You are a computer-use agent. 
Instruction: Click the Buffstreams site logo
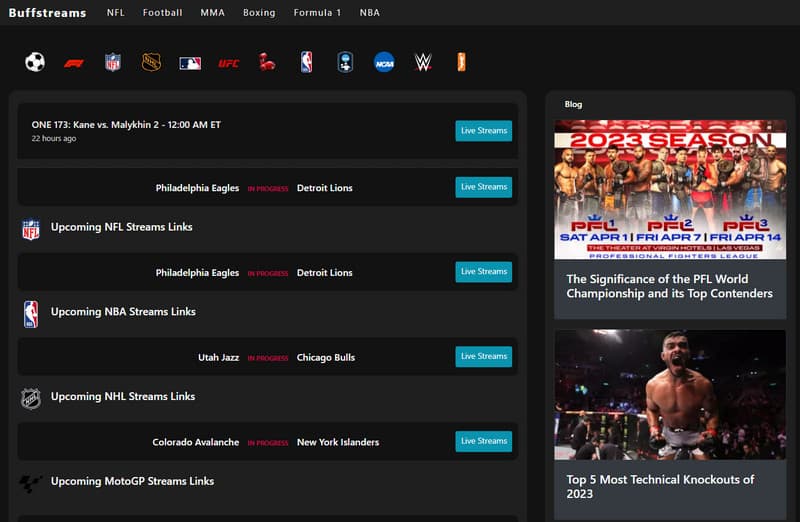[47, 13]
